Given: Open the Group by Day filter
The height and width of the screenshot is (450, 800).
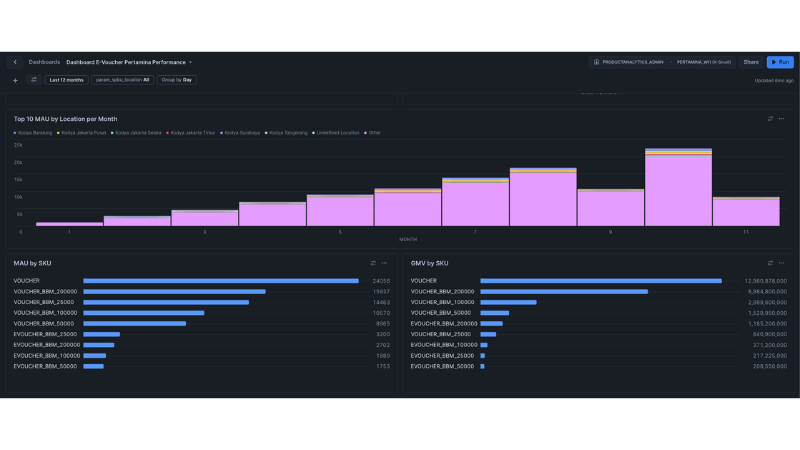Looking at the screenshot, I should pos(177,80).
